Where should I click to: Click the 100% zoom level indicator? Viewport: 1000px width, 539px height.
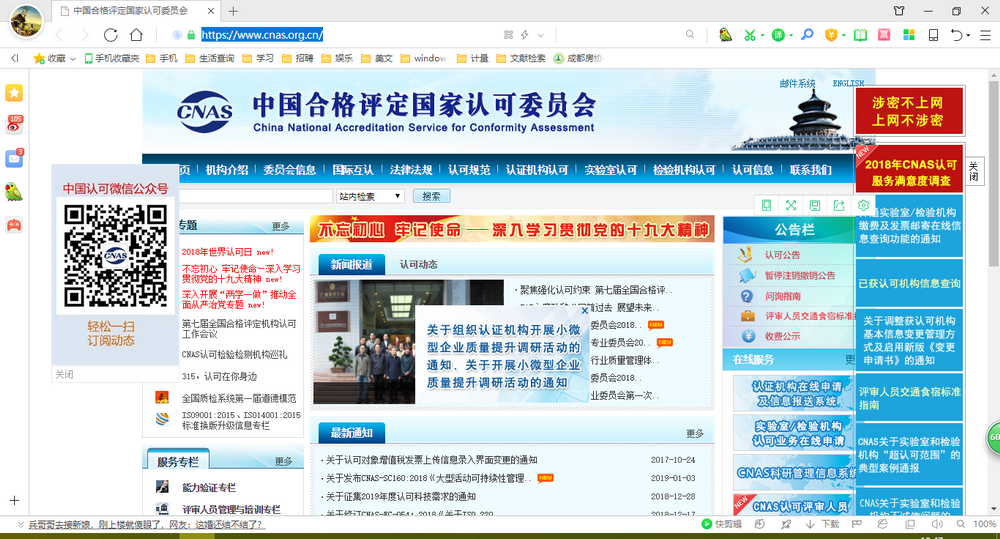point(984,524)
